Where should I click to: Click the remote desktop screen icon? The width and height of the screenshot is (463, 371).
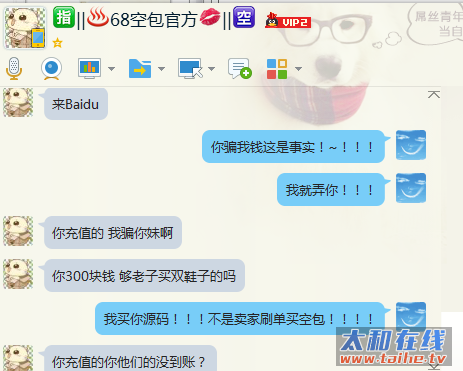[190, 69]
